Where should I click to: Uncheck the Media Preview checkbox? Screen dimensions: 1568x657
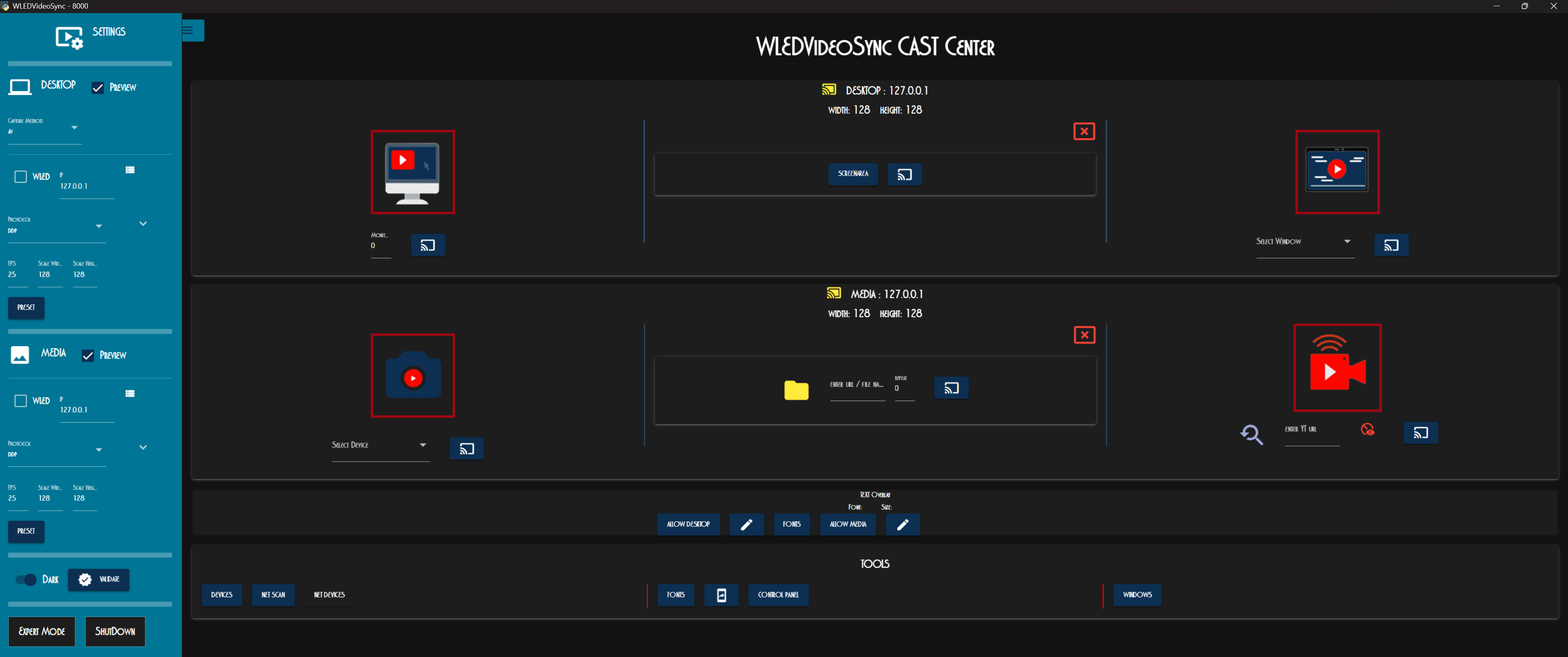87,356
